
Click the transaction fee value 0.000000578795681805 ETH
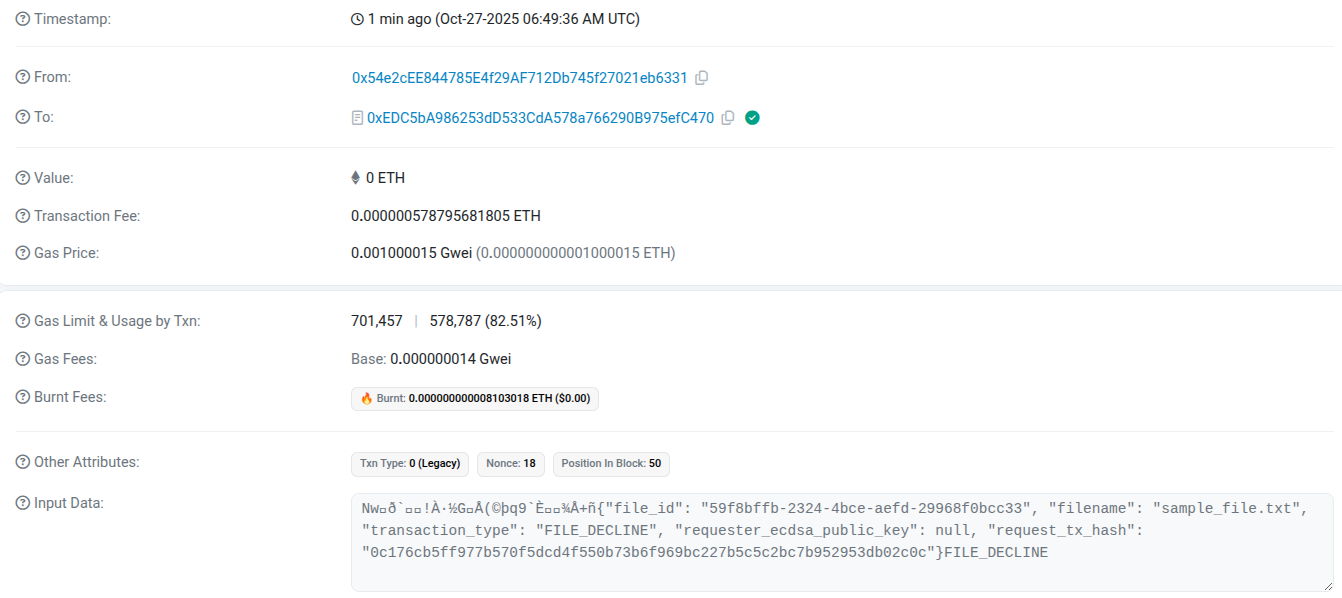pos(446,216)
